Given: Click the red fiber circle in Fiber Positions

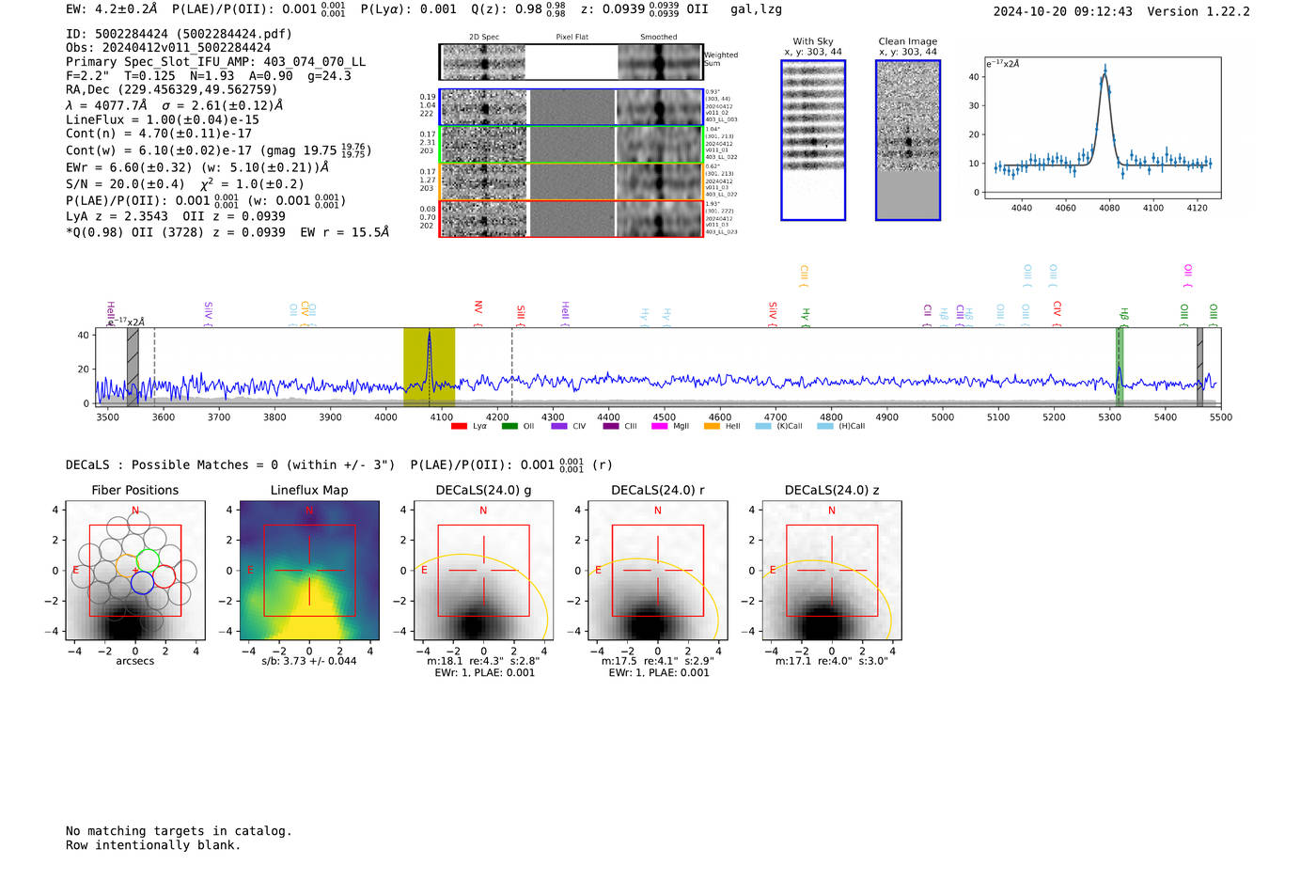Looking at the screenshot, I should [x=164, y=575].
